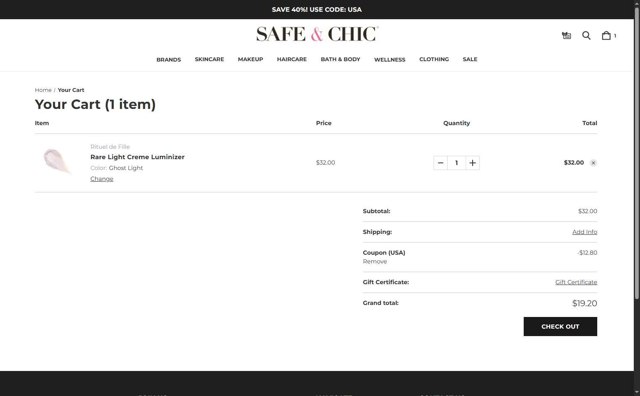Image resolution: width=640 pixels, height=396 pixels.
Task: Click the Rituel de Fille brand name
Action: coord(110,147)
